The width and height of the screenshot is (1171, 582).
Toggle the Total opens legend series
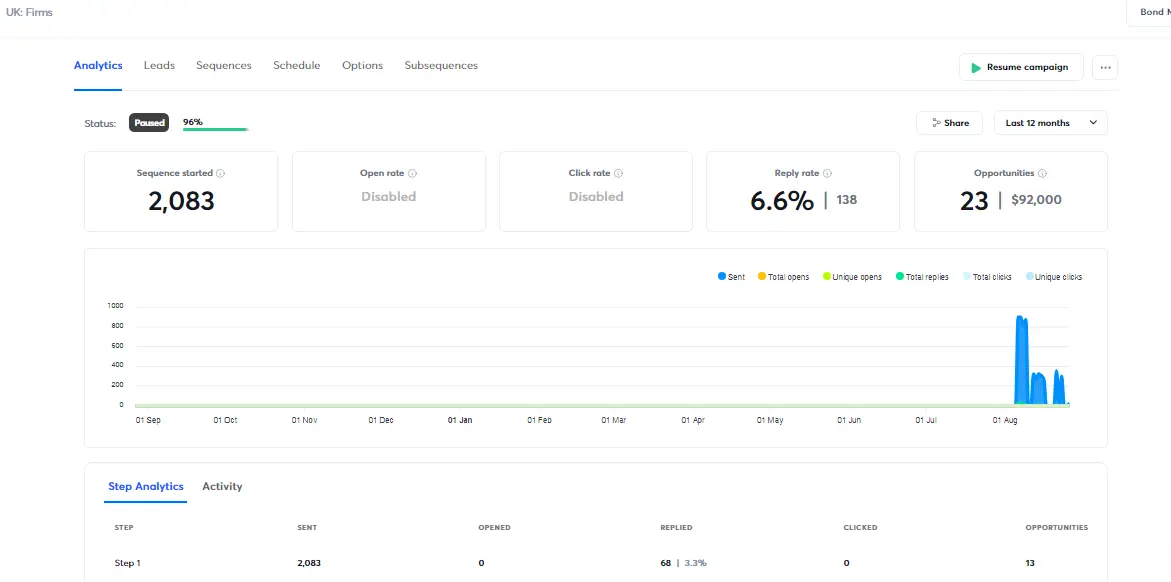pos(783,276)
